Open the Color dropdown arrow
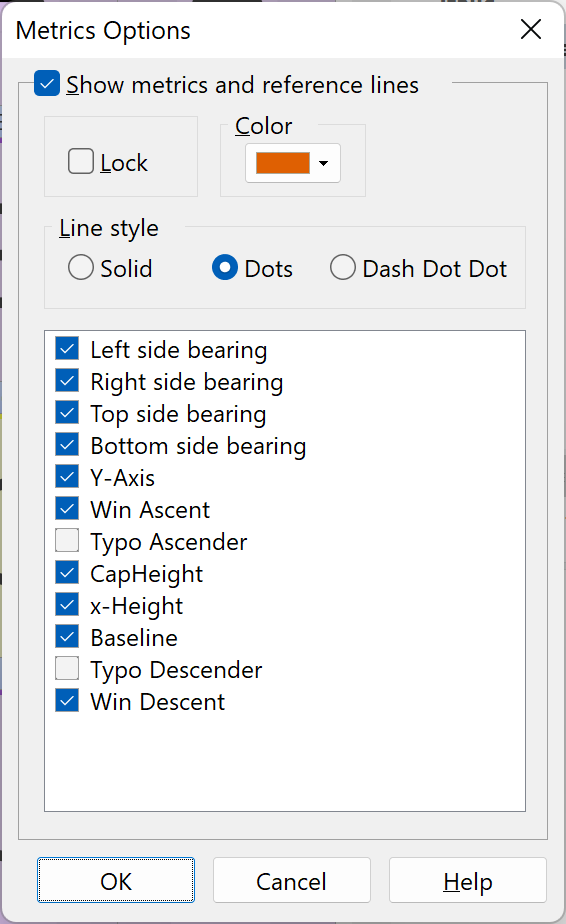Viewport: 566px width, 924px height. click(x=323, y=163)
